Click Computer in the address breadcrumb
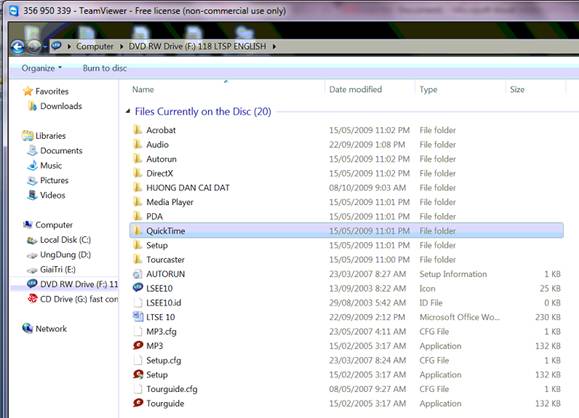579x418 pixels. [95, 46]
